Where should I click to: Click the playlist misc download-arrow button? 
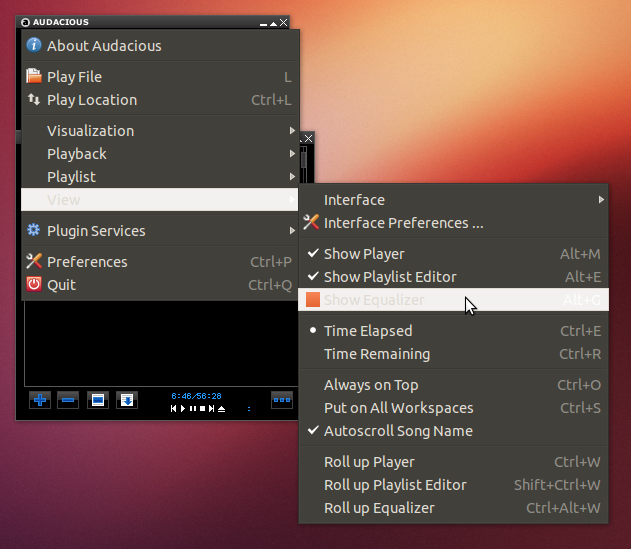(x=127, y=400)
